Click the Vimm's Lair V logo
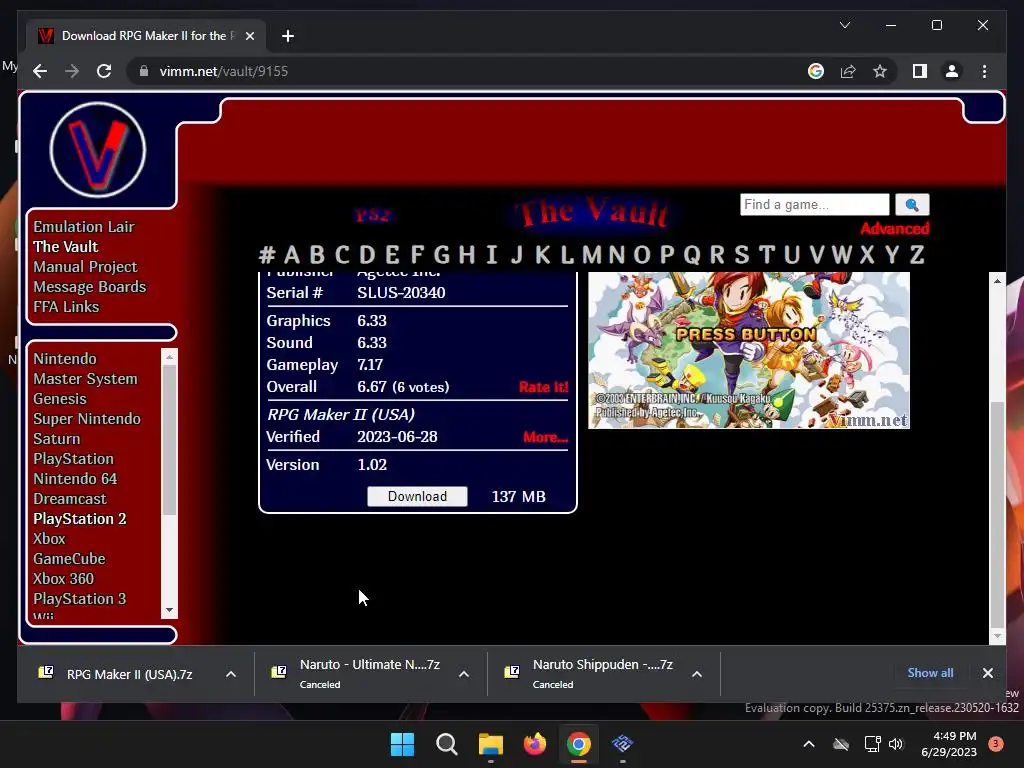1024x768 pixels. point(98,150)
